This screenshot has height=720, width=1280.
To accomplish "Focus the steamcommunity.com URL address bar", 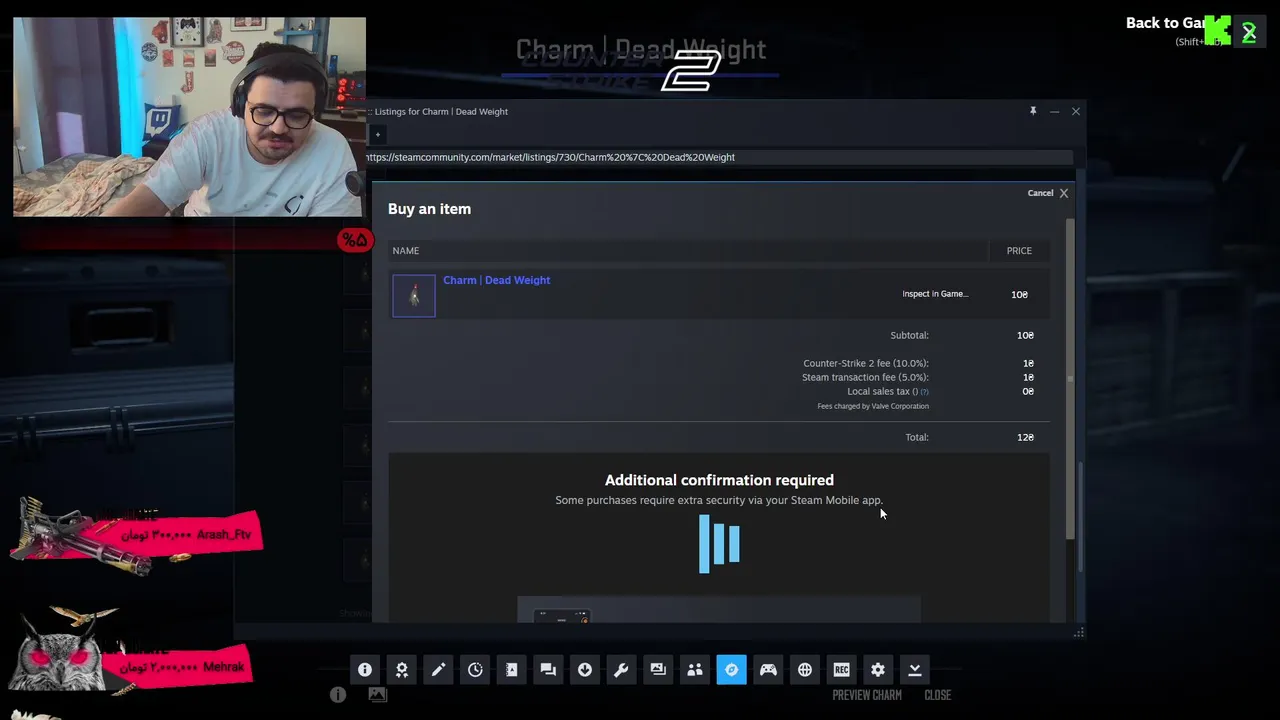I will coord(718,157).
